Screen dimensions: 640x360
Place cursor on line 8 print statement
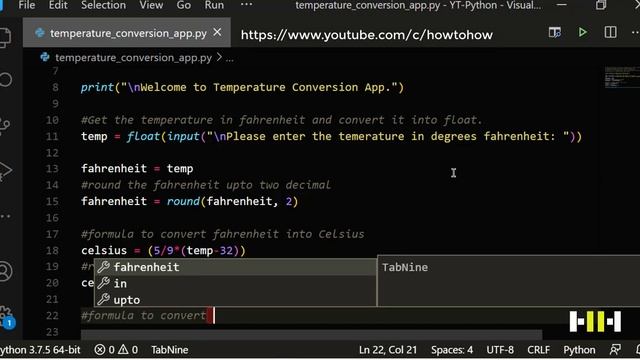[x=242, y=87]
